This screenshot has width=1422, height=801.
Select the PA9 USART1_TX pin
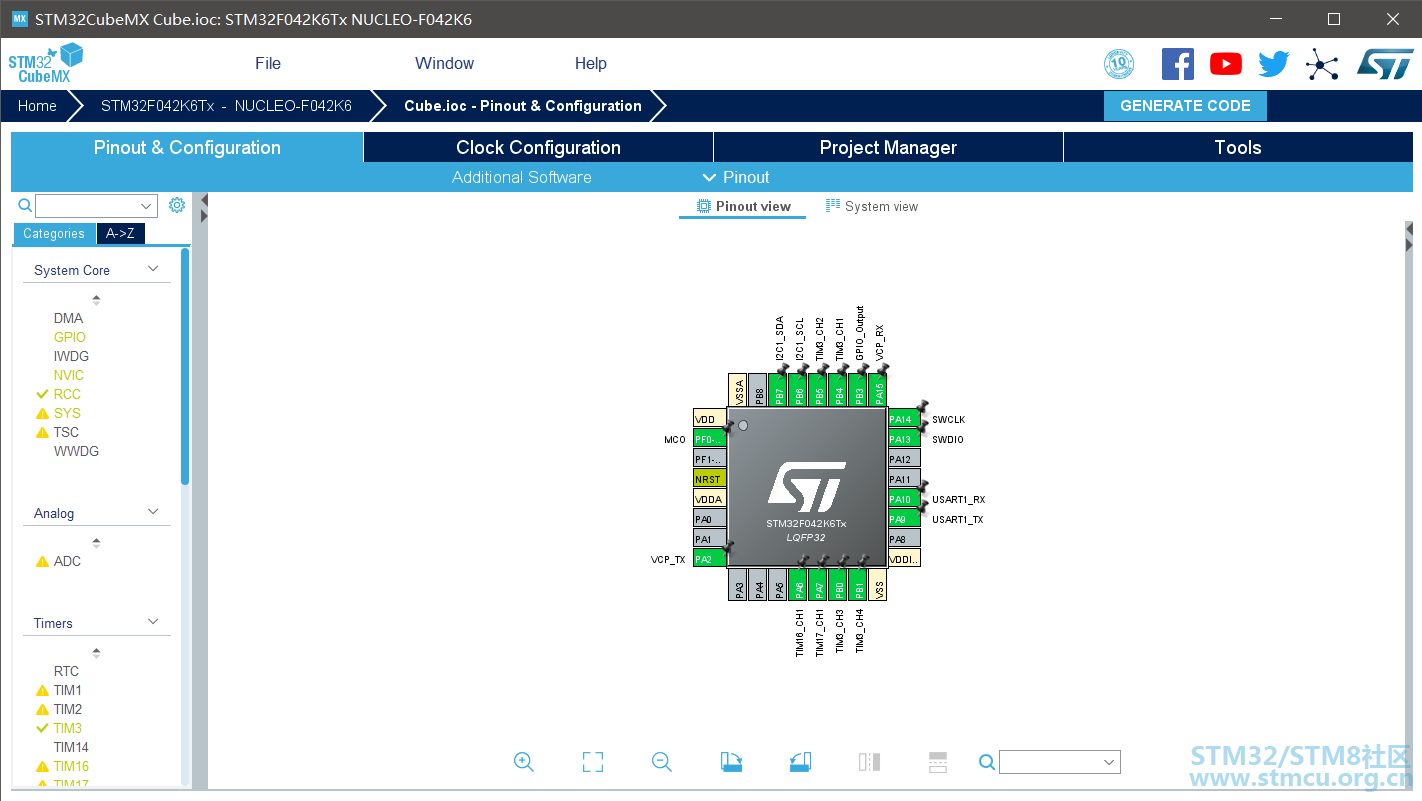tap(904, 519)
